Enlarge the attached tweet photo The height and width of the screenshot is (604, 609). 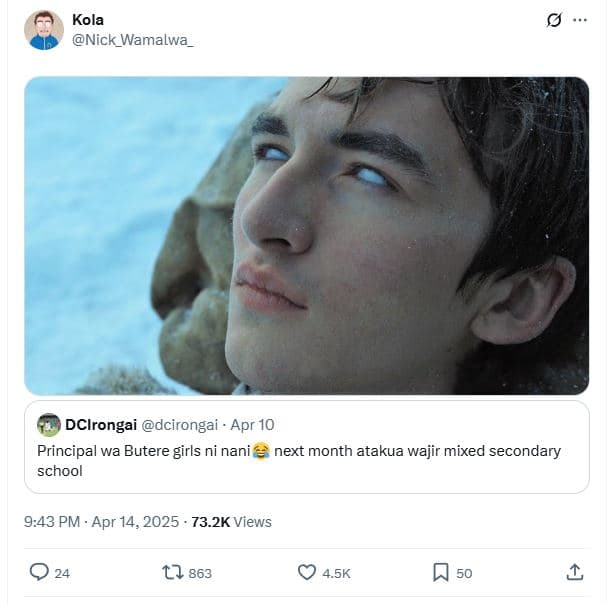point(306,236)
